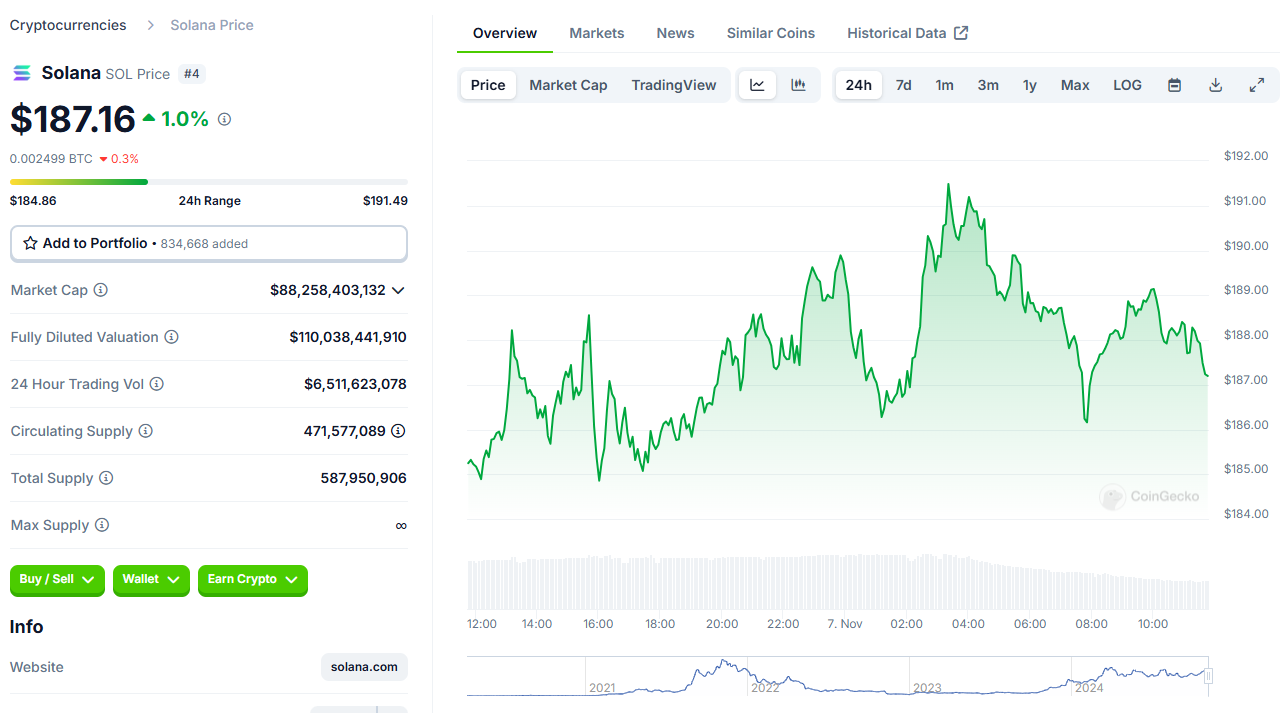1286x717 pixels.
Task: Click the 834,668 added text
Action: coord(204,244)
